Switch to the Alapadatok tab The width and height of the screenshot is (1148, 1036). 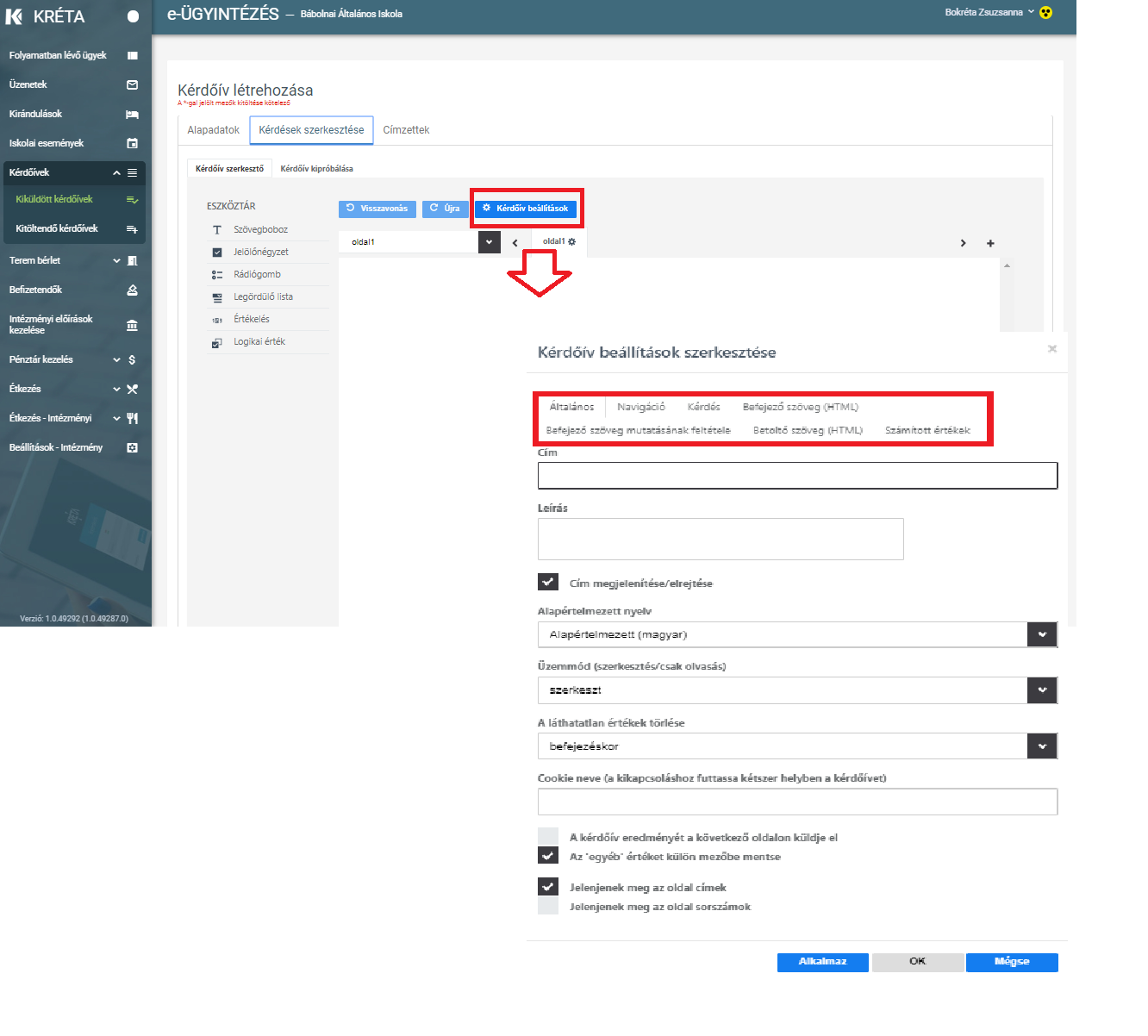coord(213,130)
